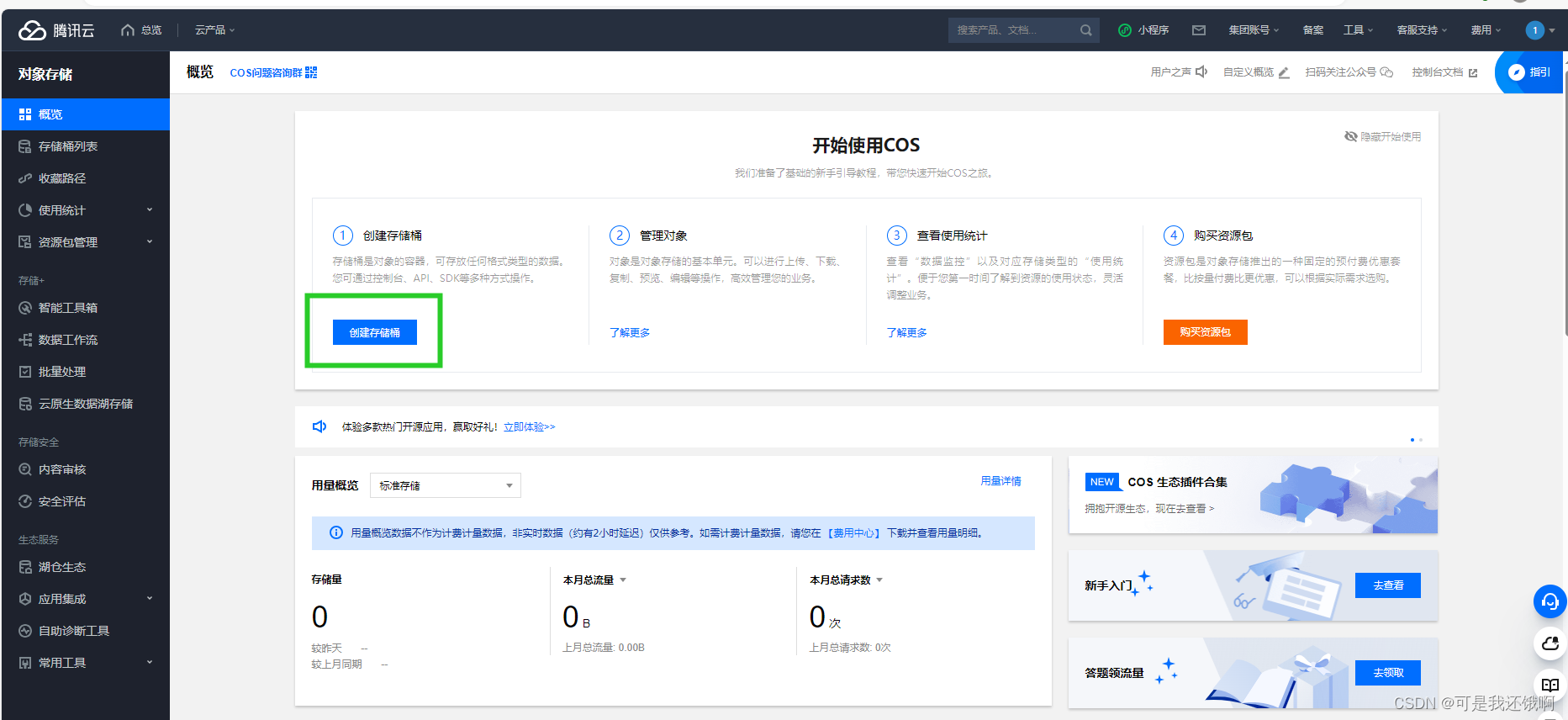
Task: Click the 智能工具箱 sidebar icon
Action: tap(25, 308)
